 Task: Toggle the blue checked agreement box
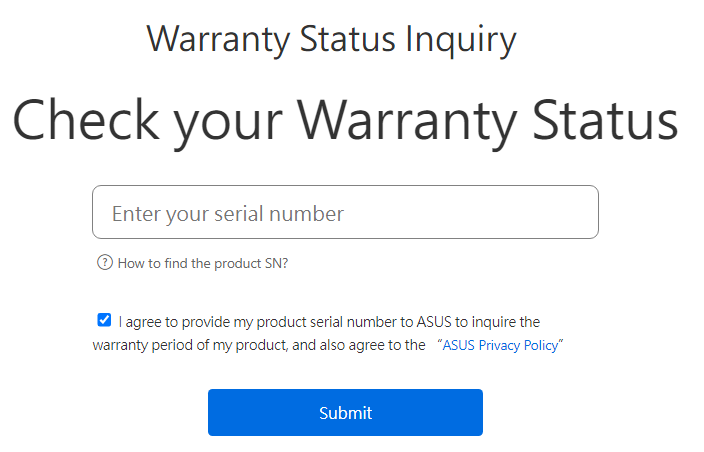[104, 320]
